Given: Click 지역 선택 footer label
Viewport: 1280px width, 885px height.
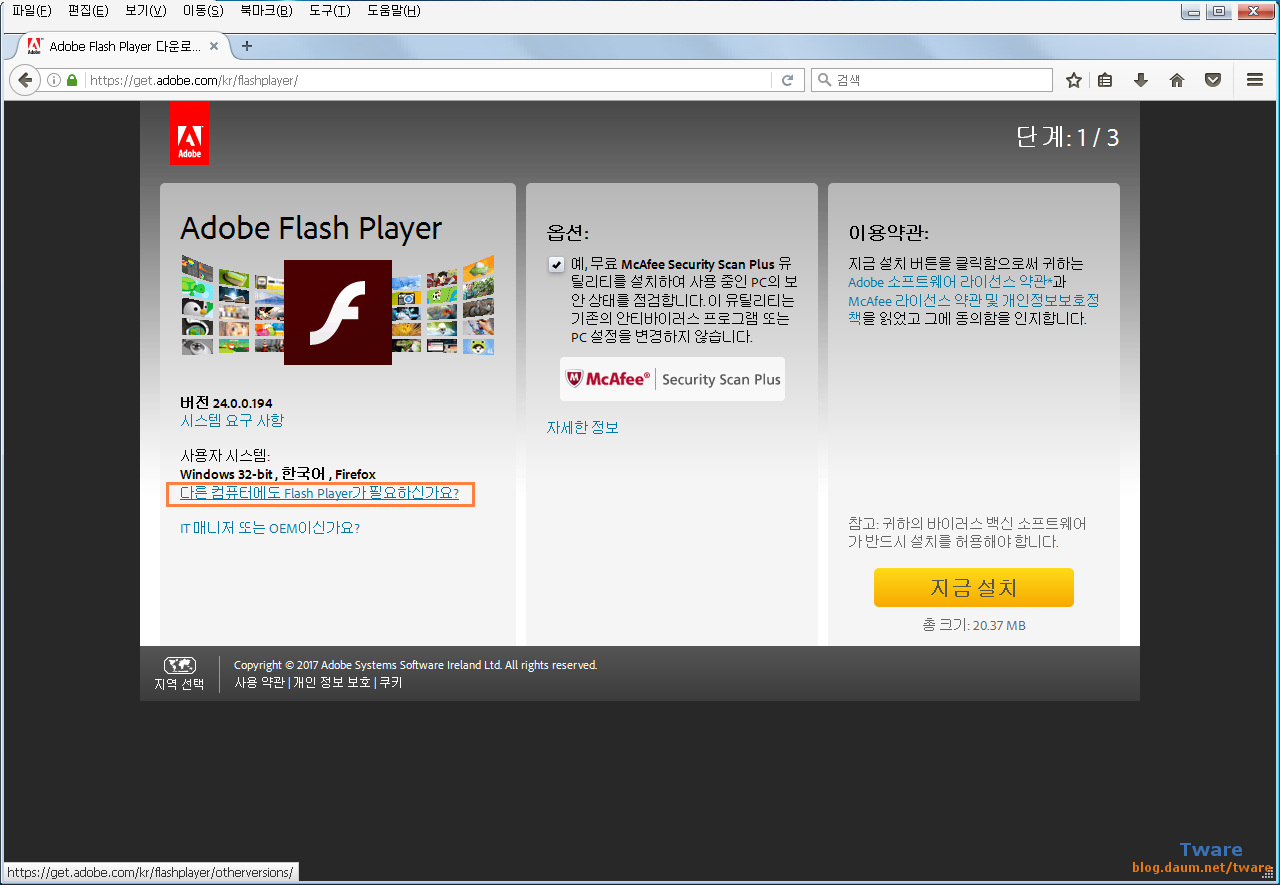Looking at the screenshot, I should [179, 684].
